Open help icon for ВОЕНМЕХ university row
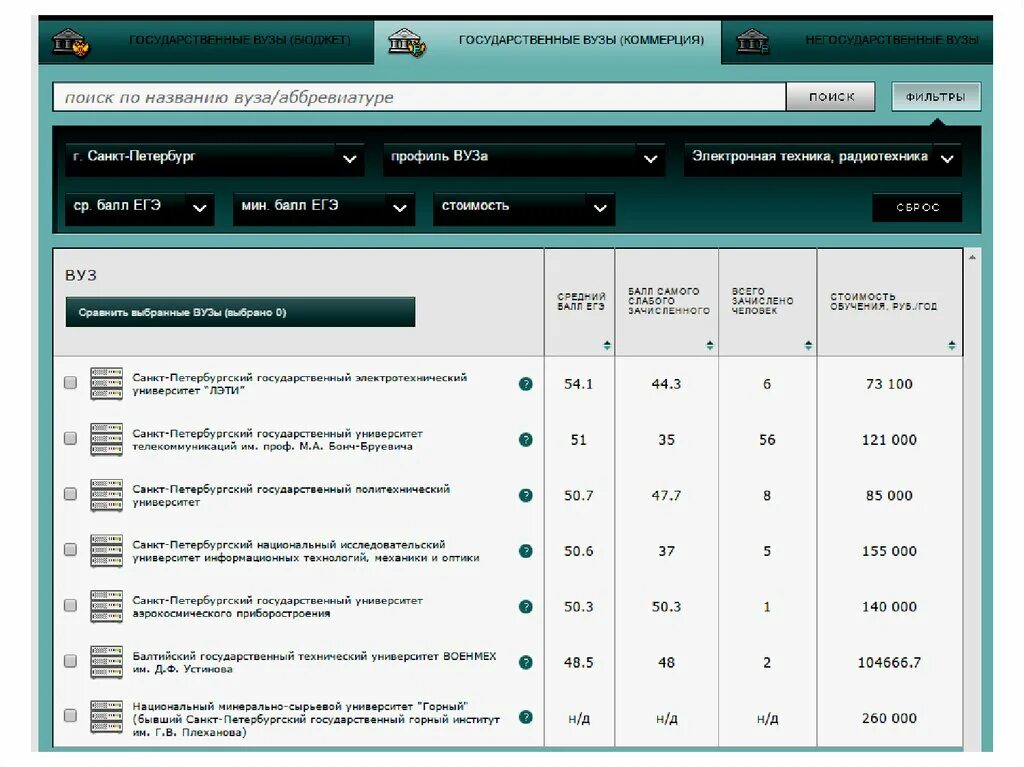1024x767 pixels. (526, 662)
